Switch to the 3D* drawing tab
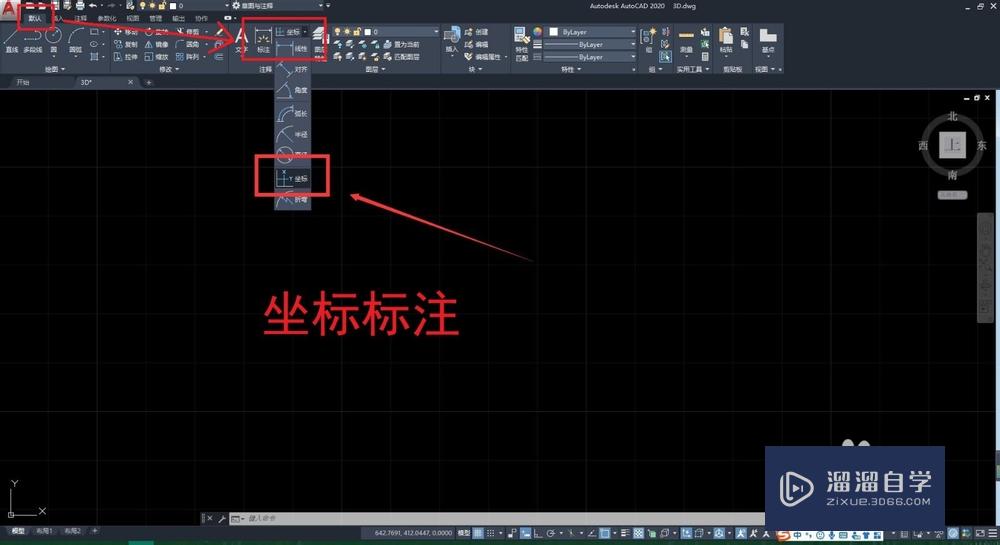The image size is (1000, 545). coord(86,82)
